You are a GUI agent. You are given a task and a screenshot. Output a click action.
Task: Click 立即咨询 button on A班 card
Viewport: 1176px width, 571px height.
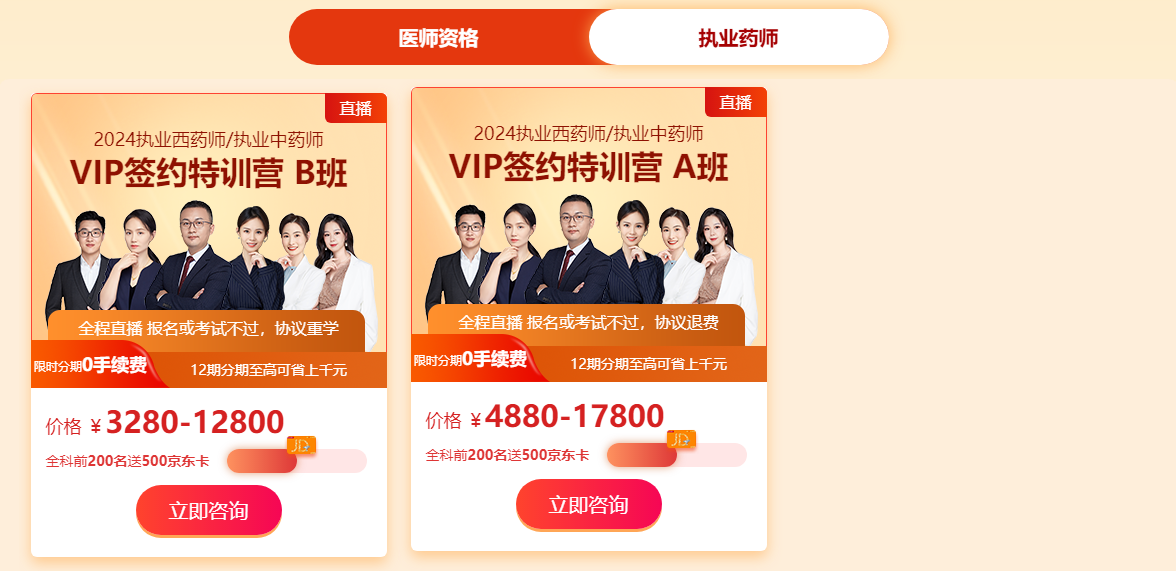click(589, 505)
